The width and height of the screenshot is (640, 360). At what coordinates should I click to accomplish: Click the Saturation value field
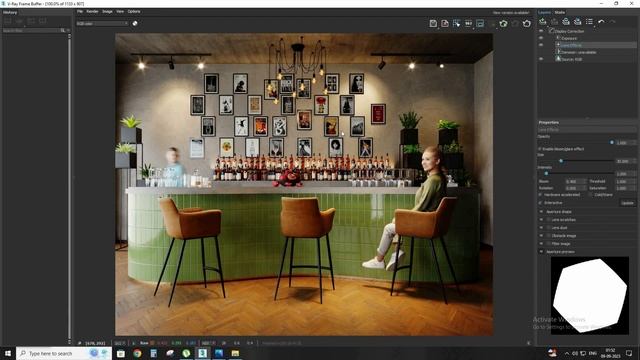click(626, 188)
